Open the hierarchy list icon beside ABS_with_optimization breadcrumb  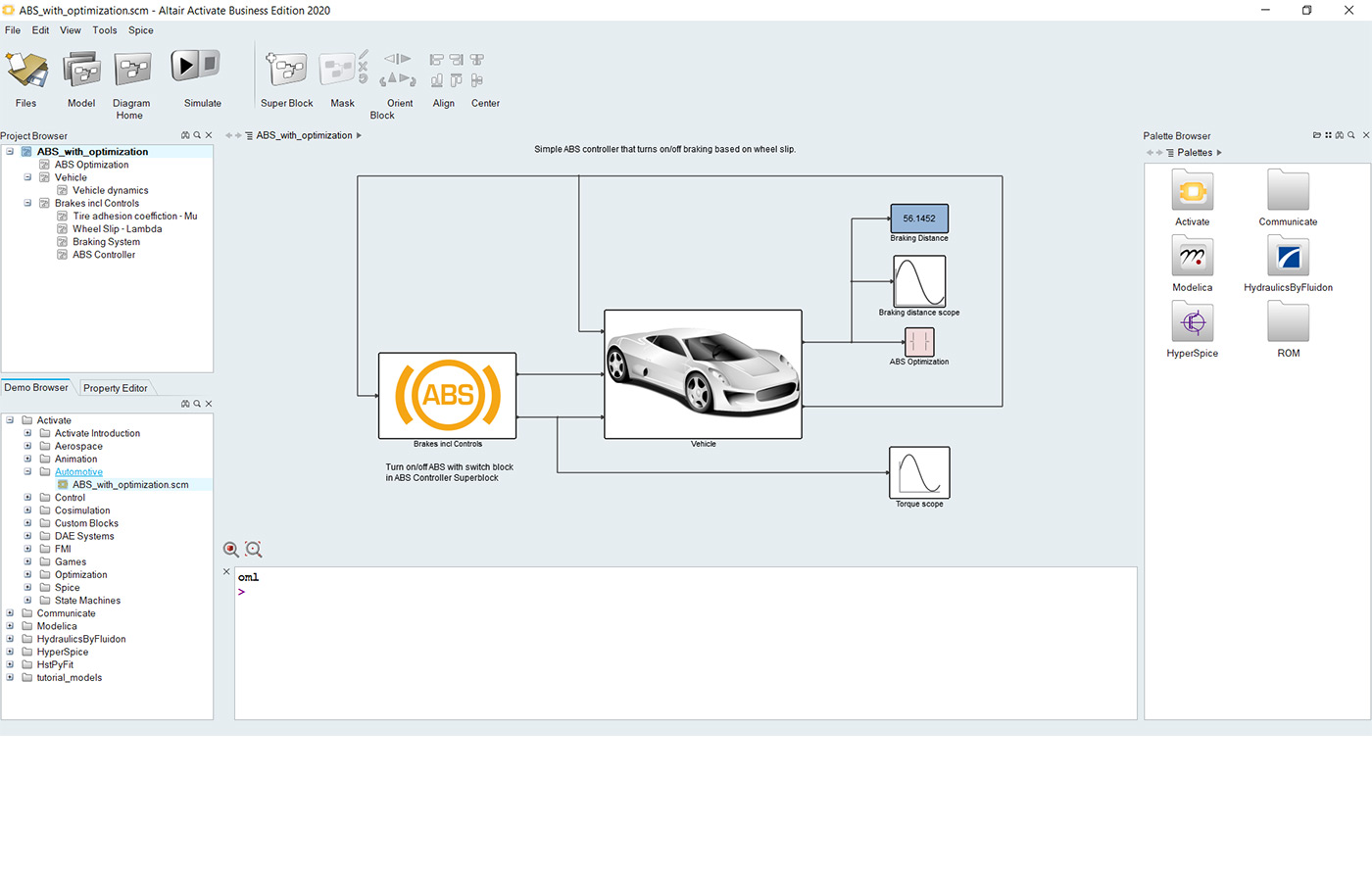[249, 135]
